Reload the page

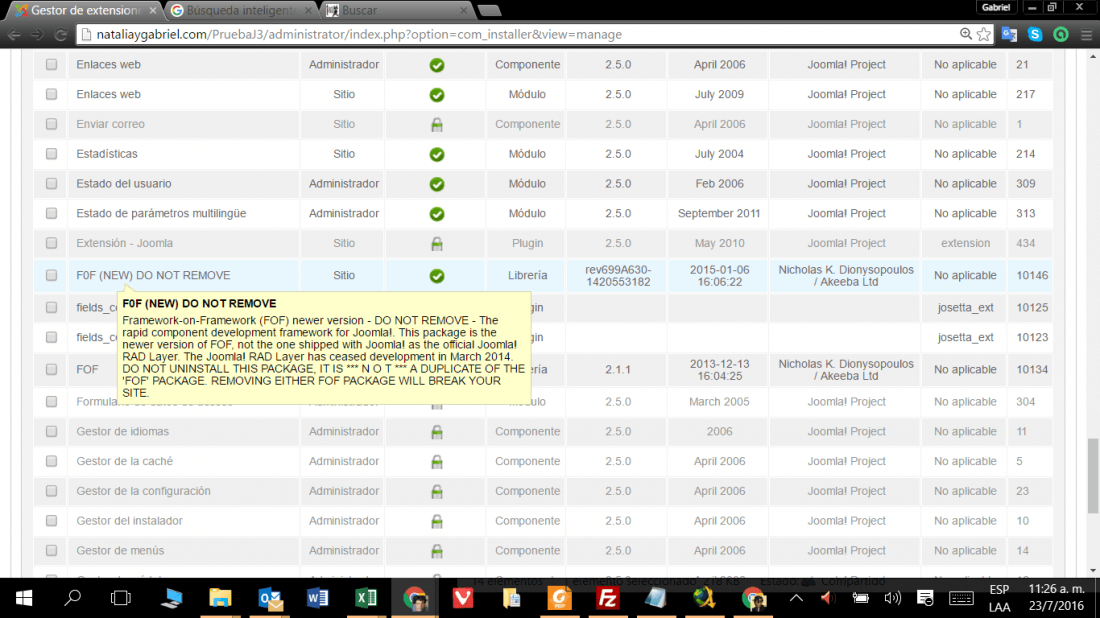pos(60,34)
